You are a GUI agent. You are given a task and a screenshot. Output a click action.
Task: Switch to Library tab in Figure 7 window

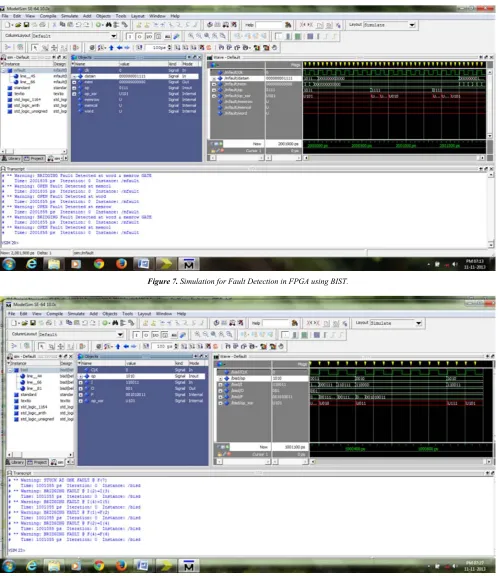click(x=11, y=159)
